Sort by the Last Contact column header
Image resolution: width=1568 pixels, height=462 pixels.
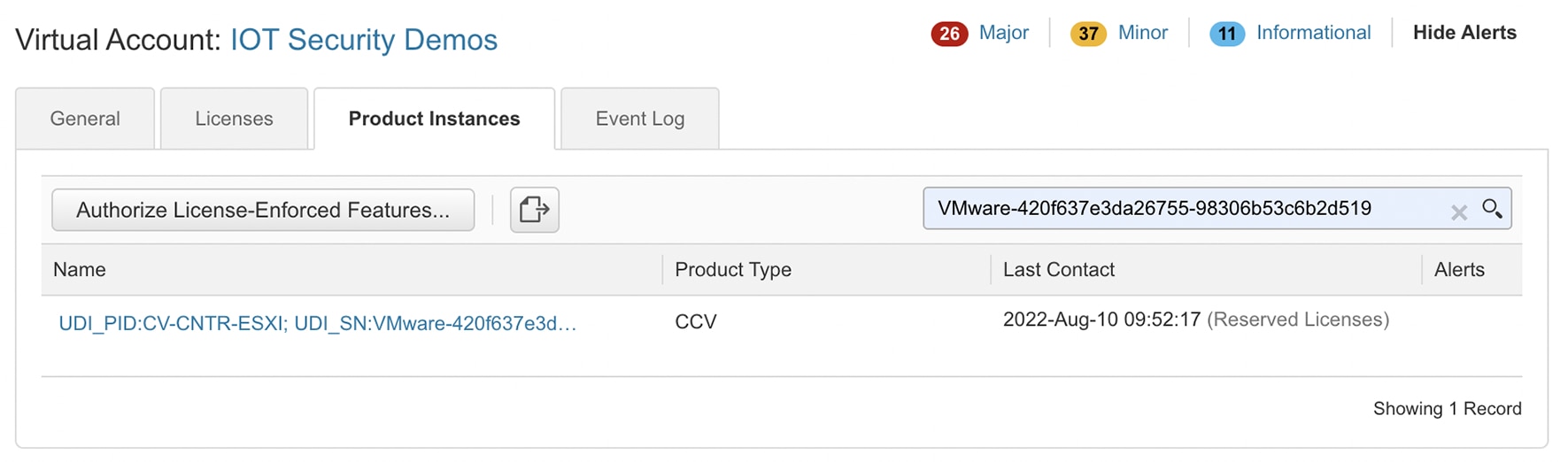1058,270
